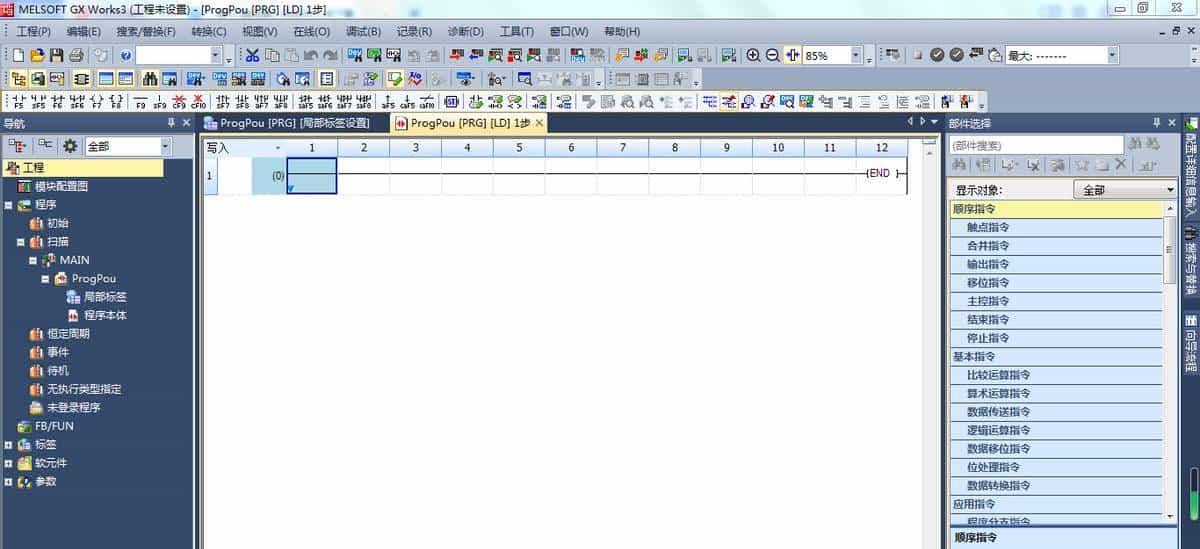This screenshot has width=1200, height=549.
Task: Close the 导航 navigation panel
Action: (x=185, y=123)
